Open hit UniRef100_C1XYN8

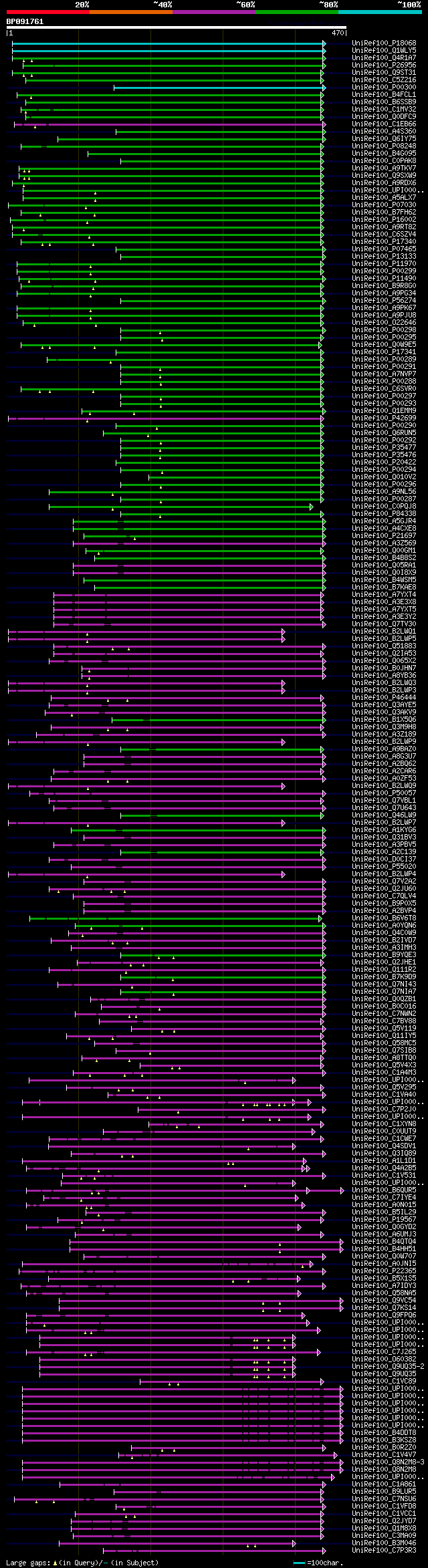coord(384,1124)
